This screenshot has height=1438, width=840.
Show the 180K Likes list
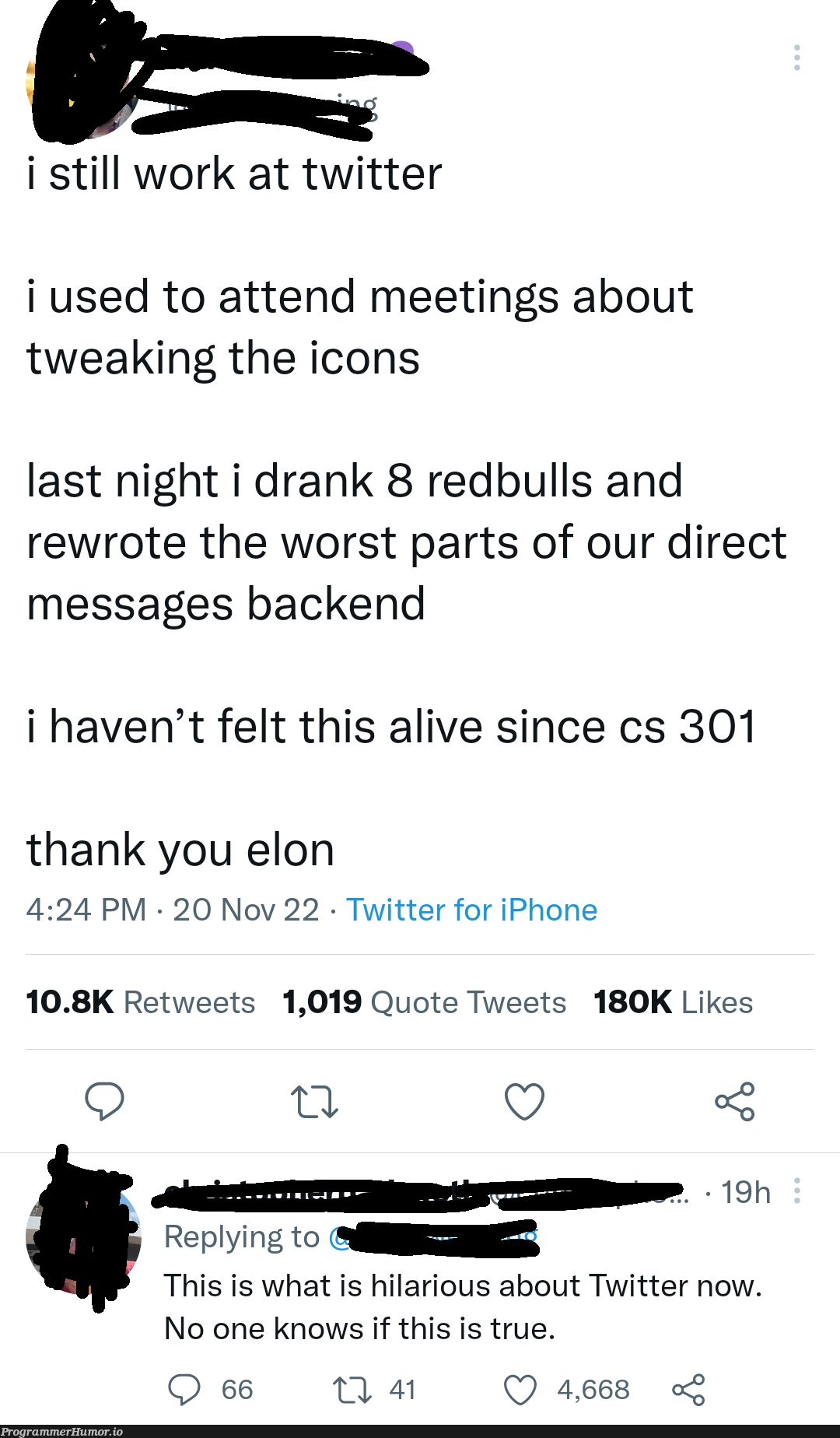tap(673, 1002)
